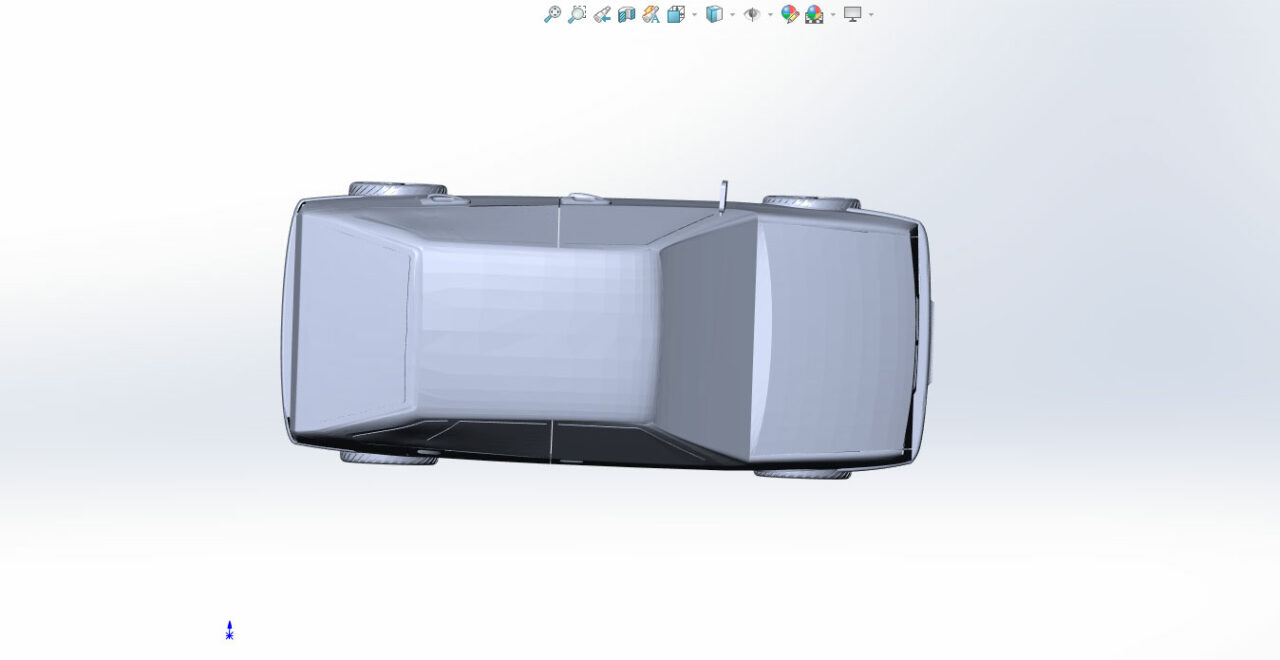Expand the Display Style dropdown arrow
The width and height of the screenshot is (1280, 660).
click(x=732, y=14)
